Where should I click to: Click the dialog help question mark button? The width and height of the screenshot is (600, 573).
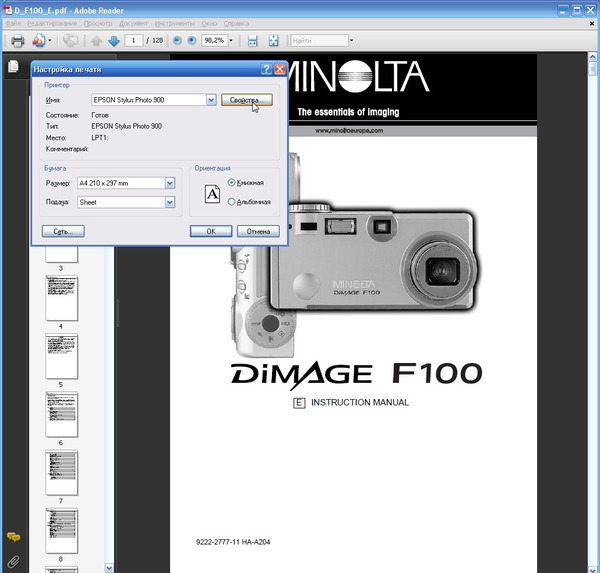tap(266, 69)
